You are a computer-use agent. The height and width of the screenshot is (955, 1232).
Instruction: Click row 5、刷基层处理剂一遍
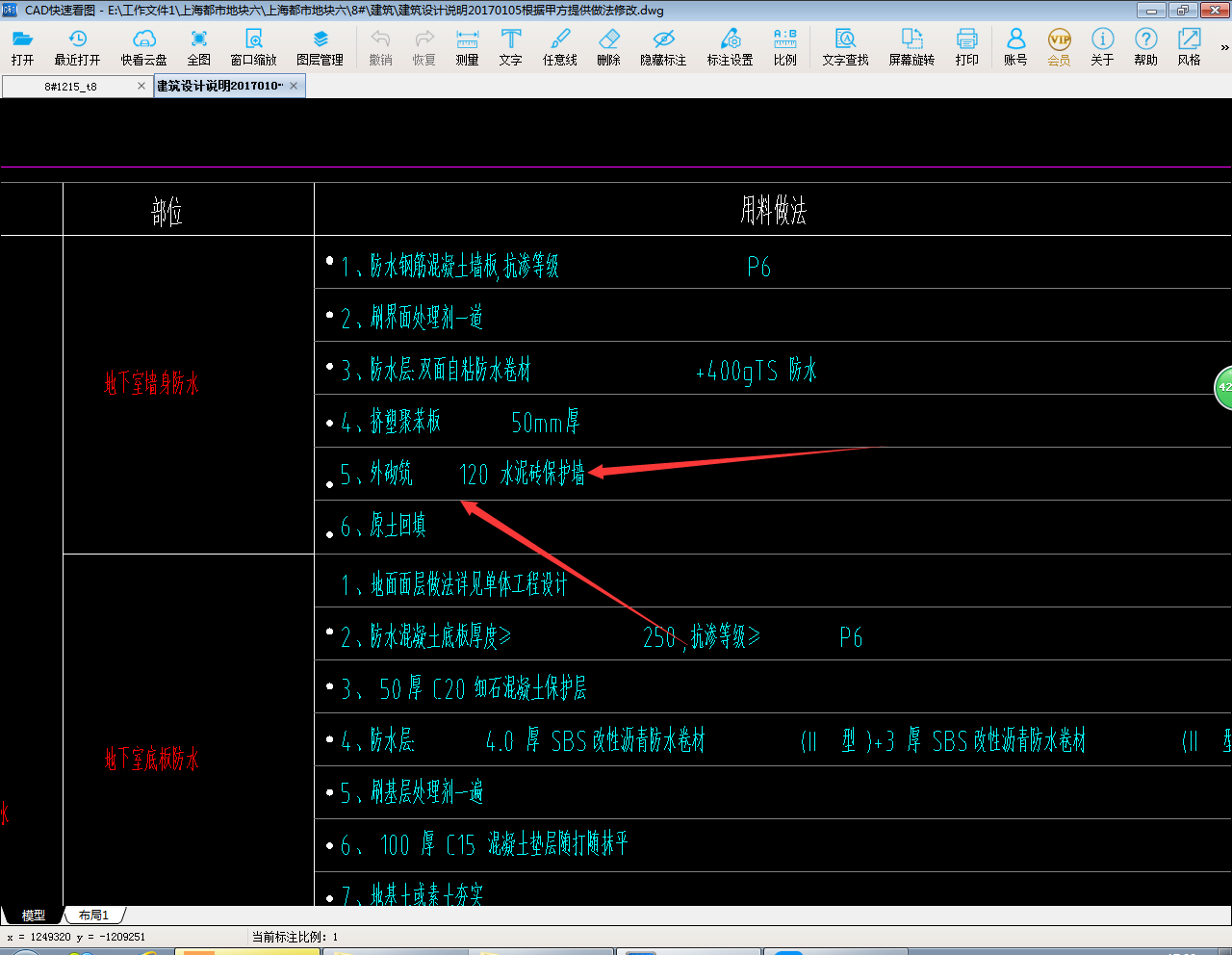(x=411, y=792)
